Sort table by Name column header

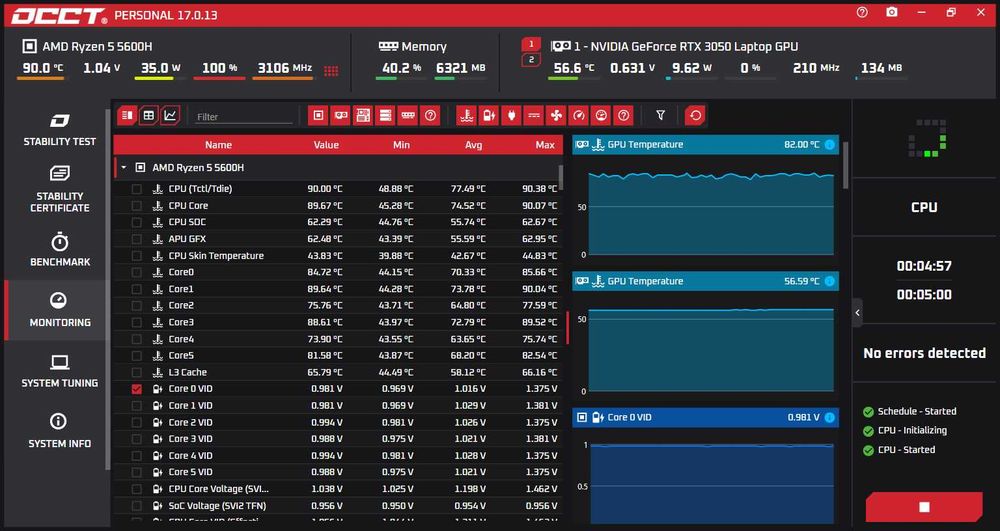(x=218, y=145)
